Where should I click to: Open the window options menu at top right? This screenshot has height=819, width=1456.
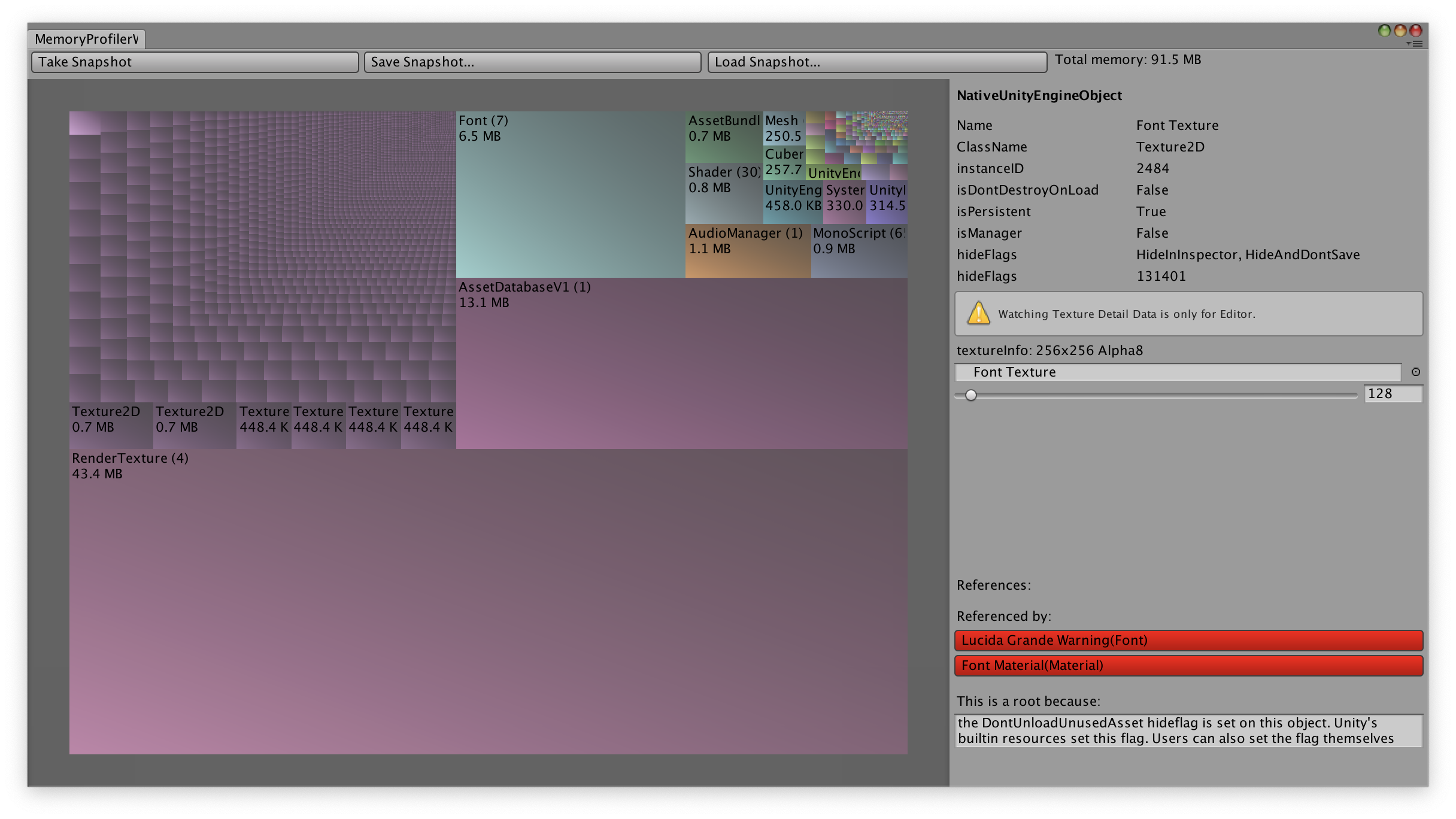1416,43
